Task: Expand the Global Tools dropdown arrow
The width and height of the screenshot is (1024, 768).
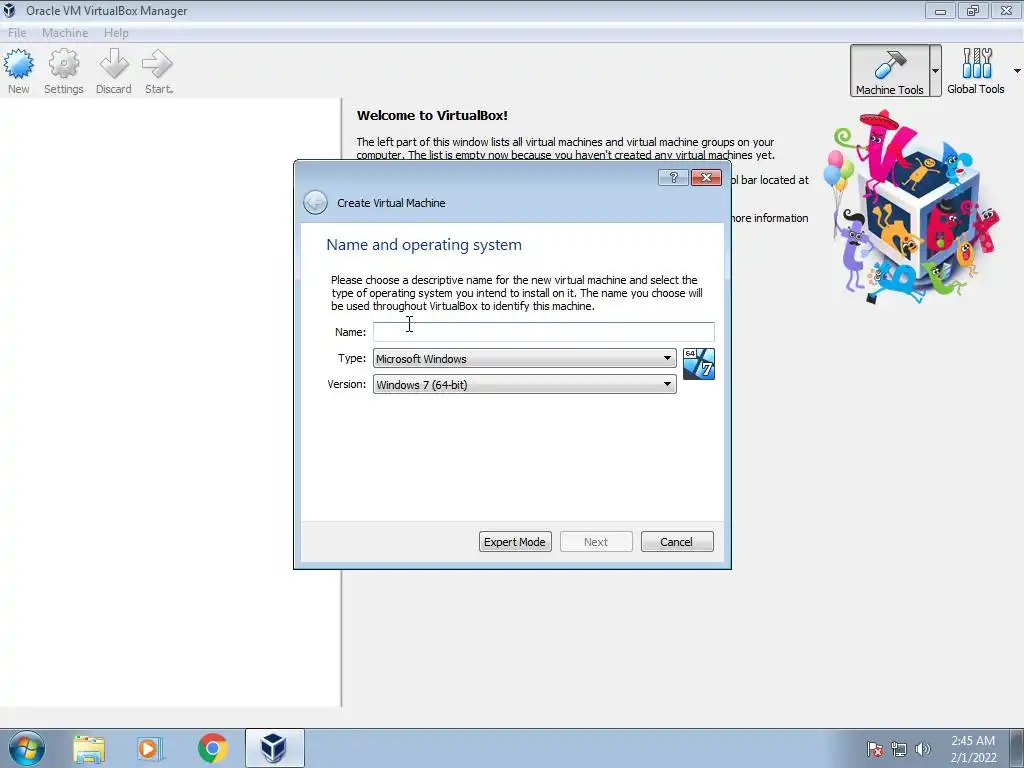Action: (x=1017, y=71)
